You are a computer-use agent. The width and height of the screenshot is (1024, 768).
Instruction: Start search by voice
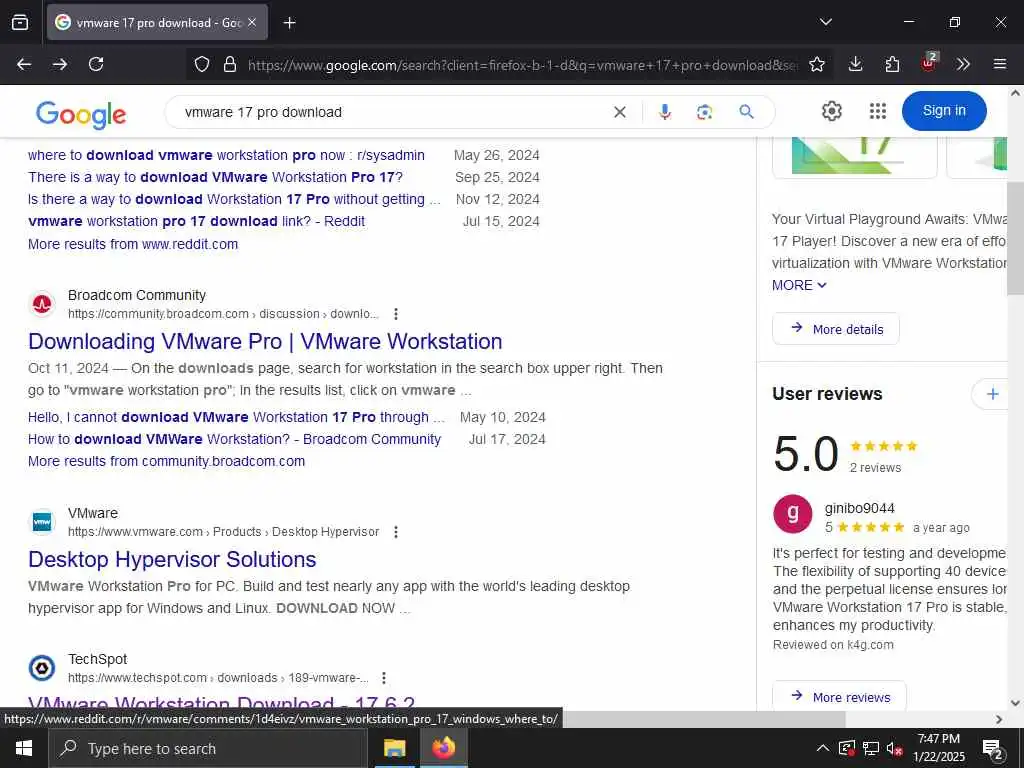(x=665, y=112)
